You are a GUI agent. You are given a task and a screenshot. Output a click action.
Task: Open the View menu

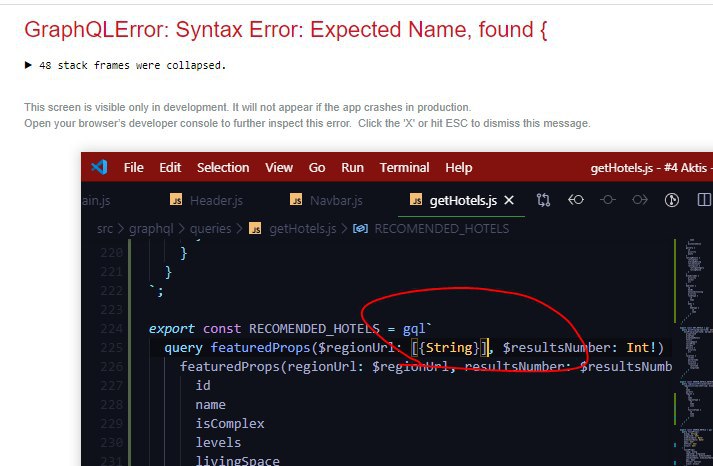click(279, 168)
